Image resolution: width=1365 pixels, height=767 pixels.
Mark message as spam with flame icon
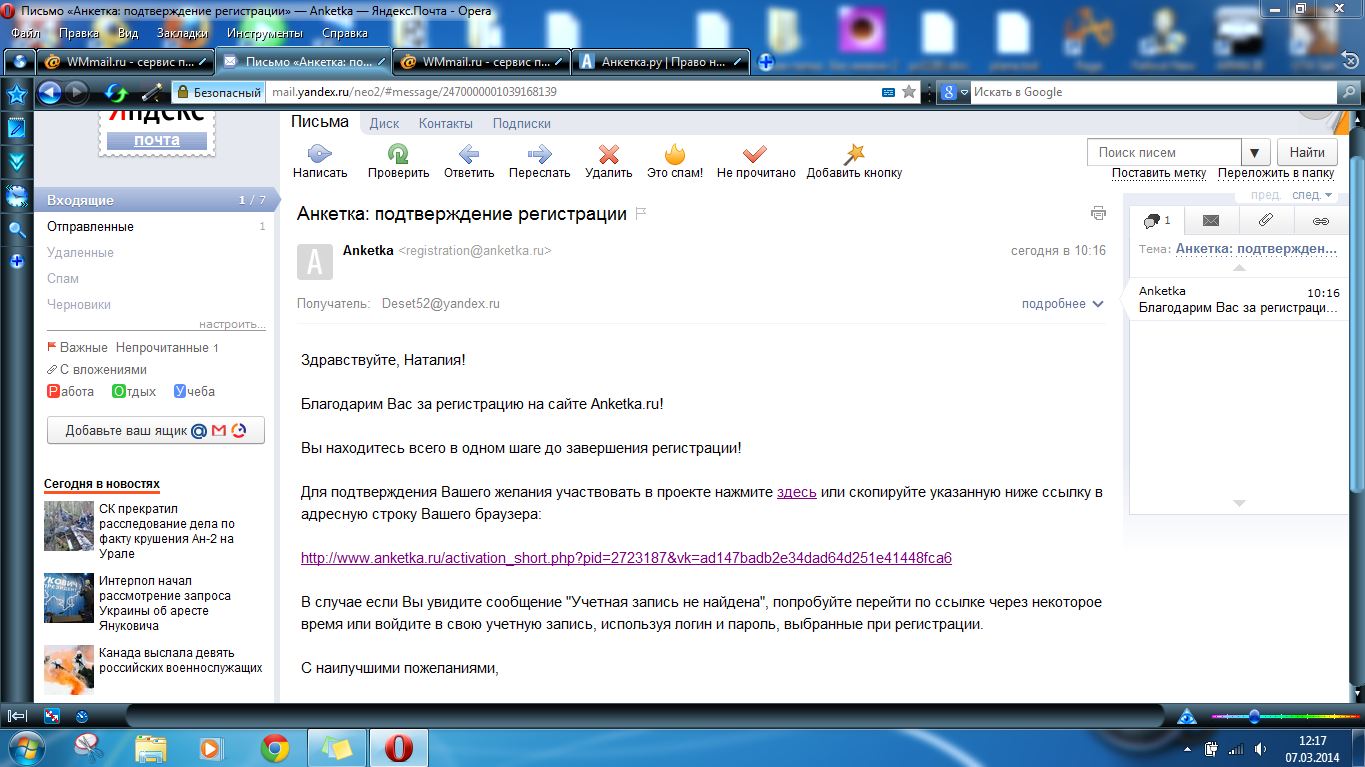(675, 154)
